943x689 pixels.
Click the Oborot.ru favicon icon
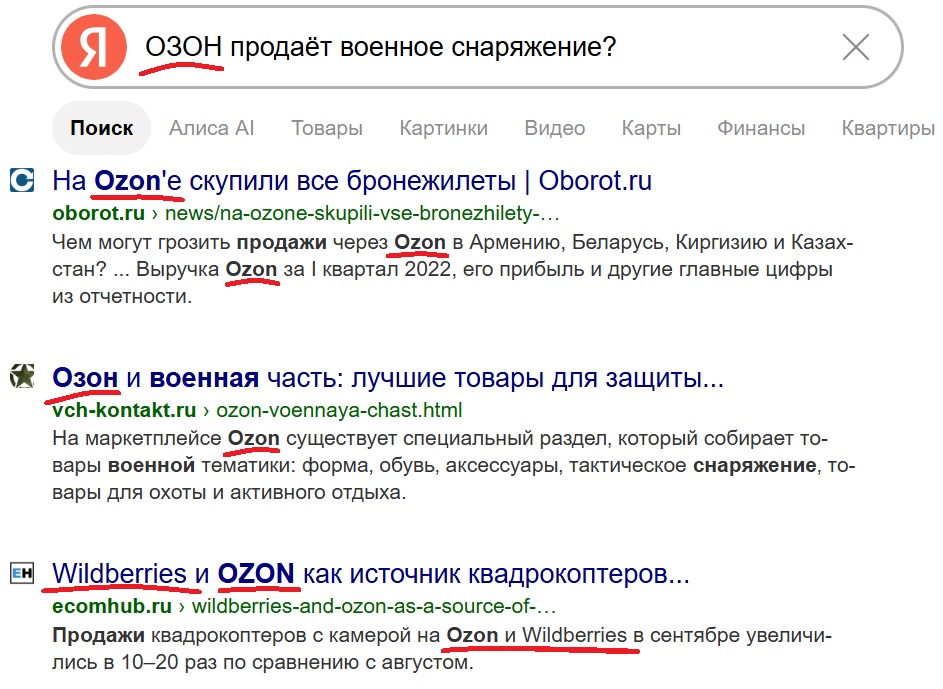pyautogui.click(x=22, y=180)
